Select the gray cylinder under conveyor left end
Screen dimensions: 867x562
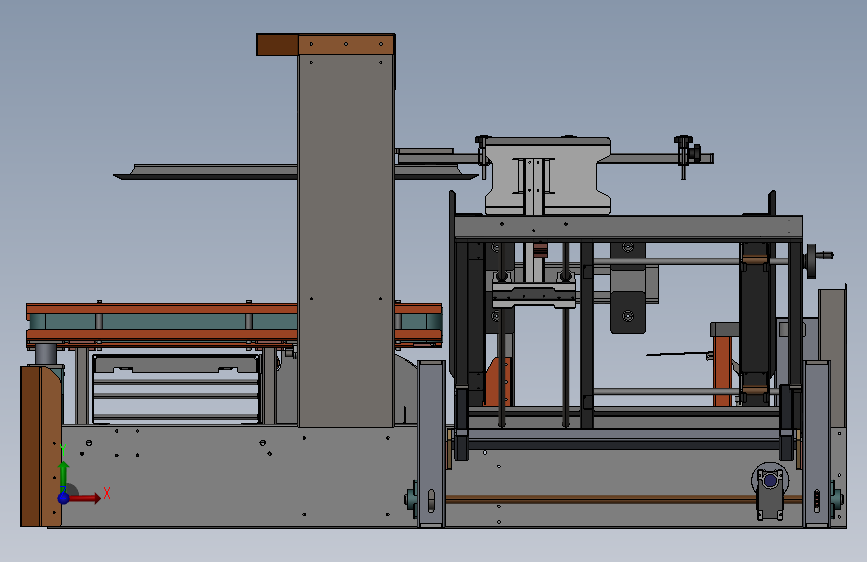46,353
